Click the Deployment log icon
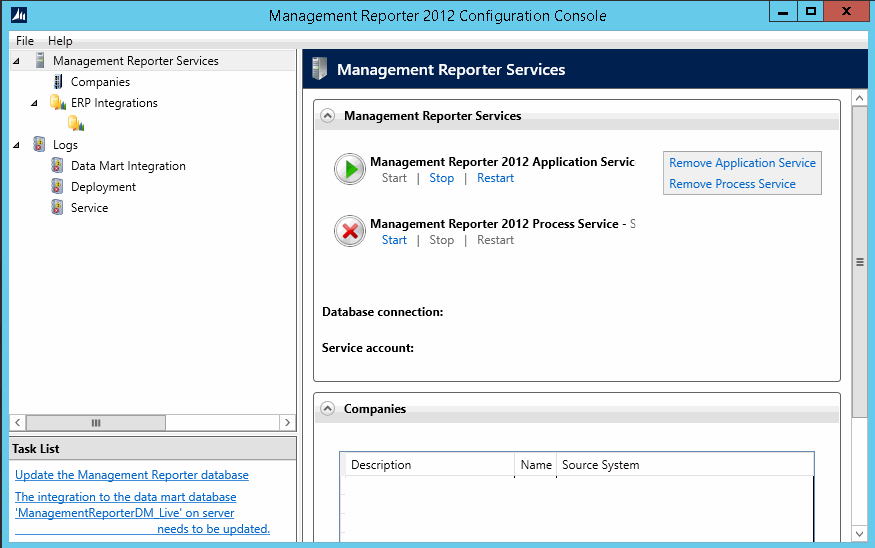 point(58,187)
